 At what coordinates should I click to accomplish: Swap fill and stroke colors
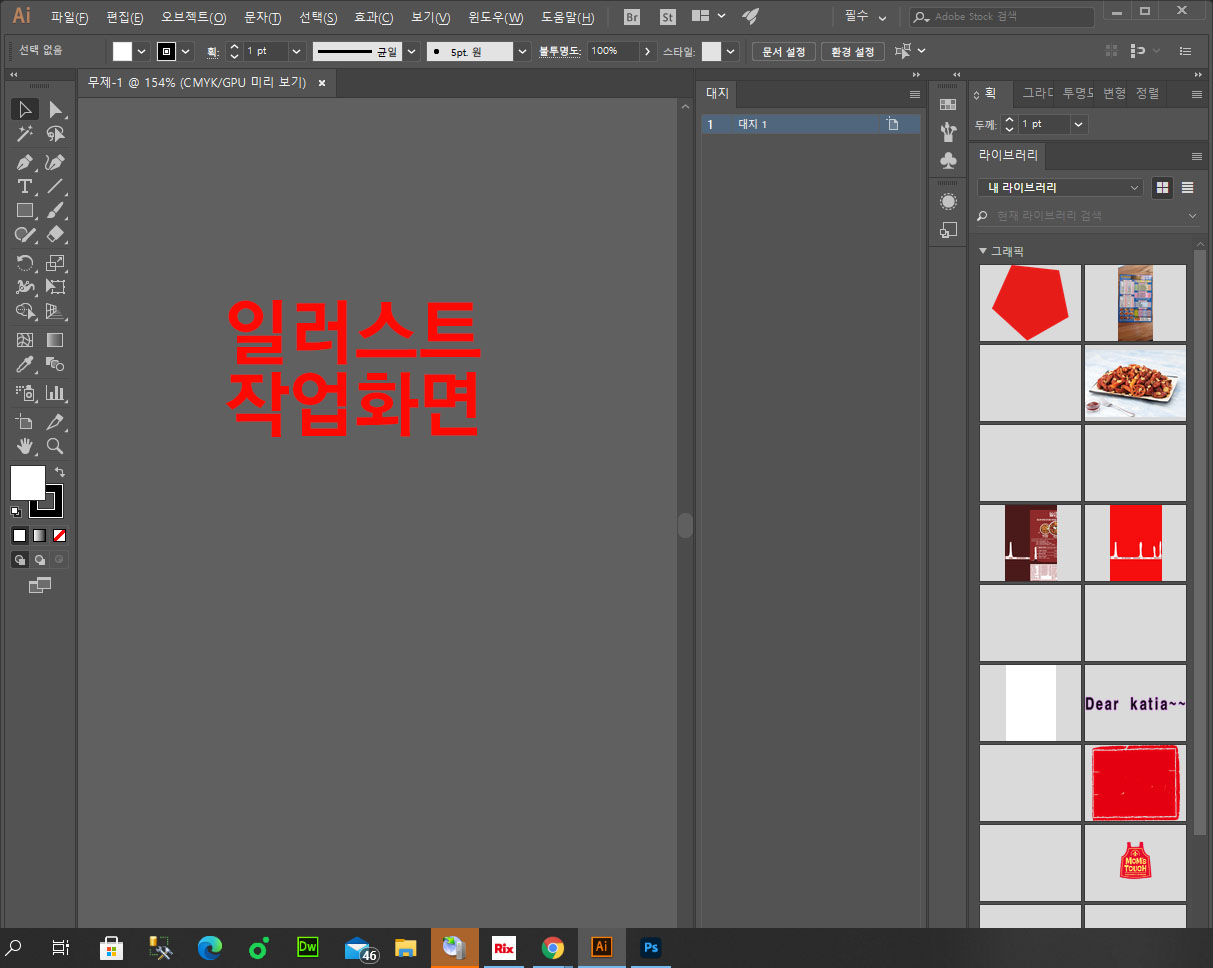point(59,471)
